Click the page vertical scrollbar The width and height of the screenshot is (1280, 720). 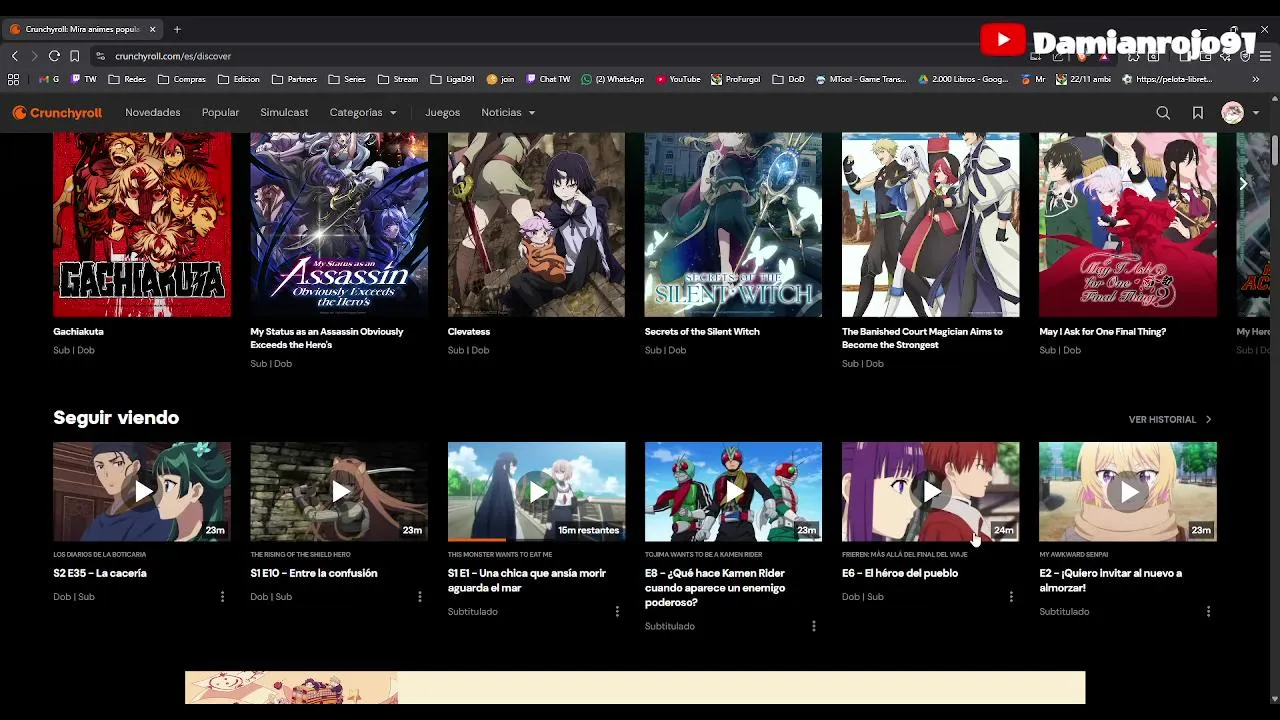(1274, 150)
